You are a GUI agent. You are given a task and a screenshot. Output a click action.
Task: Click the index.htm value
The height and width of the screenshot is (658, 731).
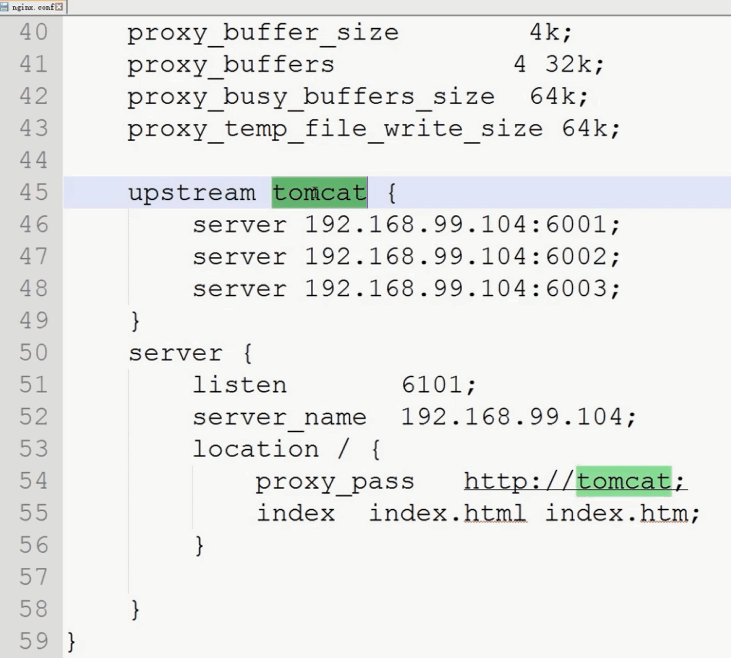pos(616,513)
